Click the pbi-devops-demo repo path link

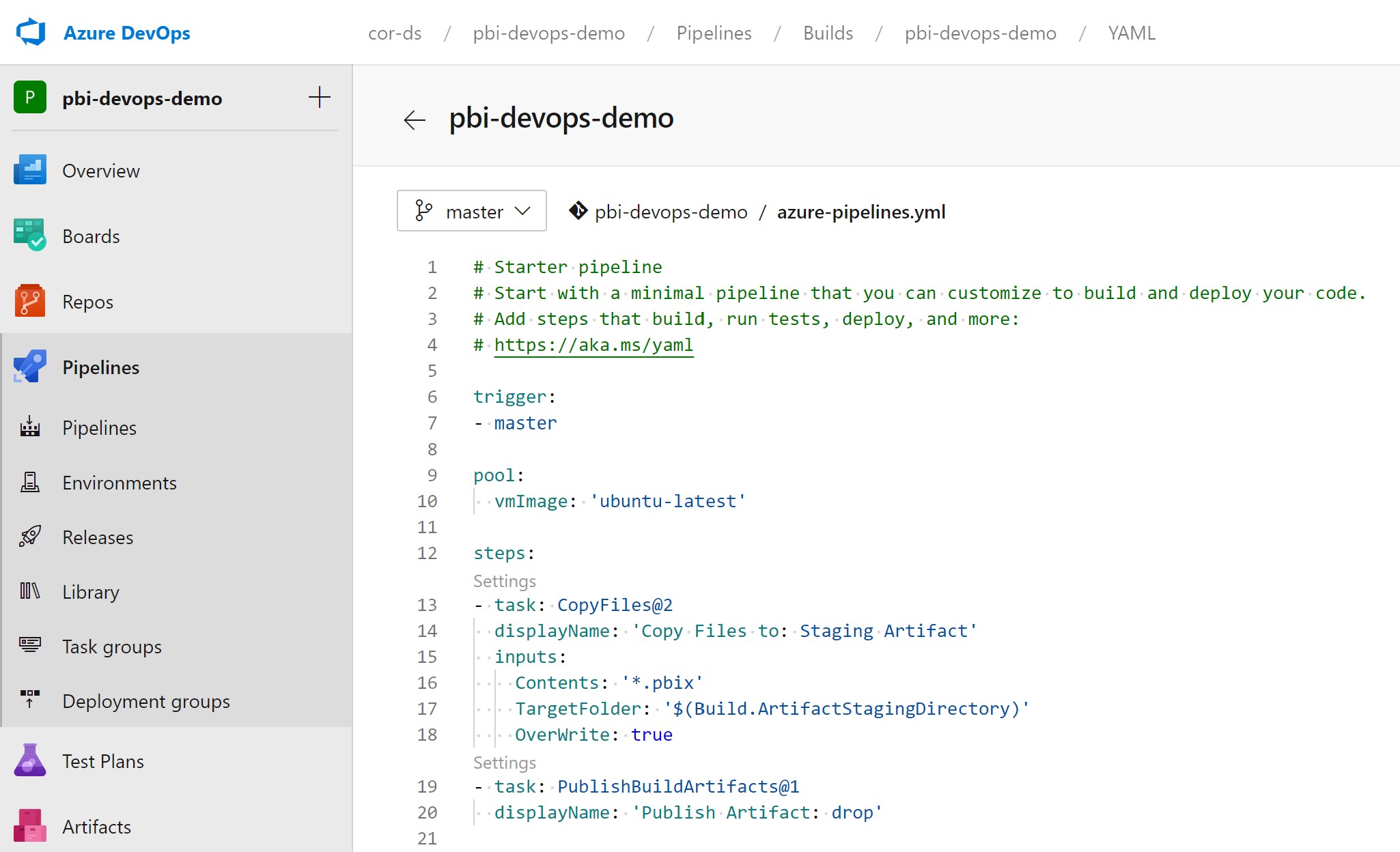coord(670,212)
